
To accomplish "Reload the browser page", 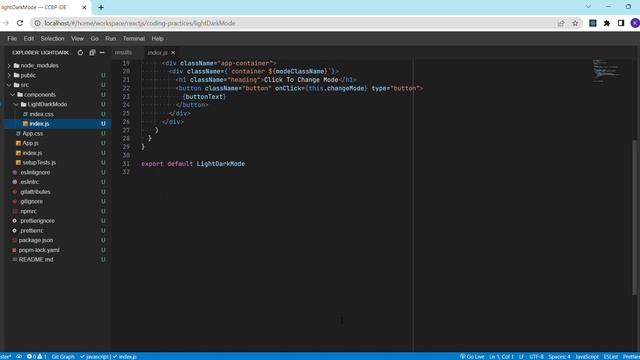I will (x=20, y=23).
